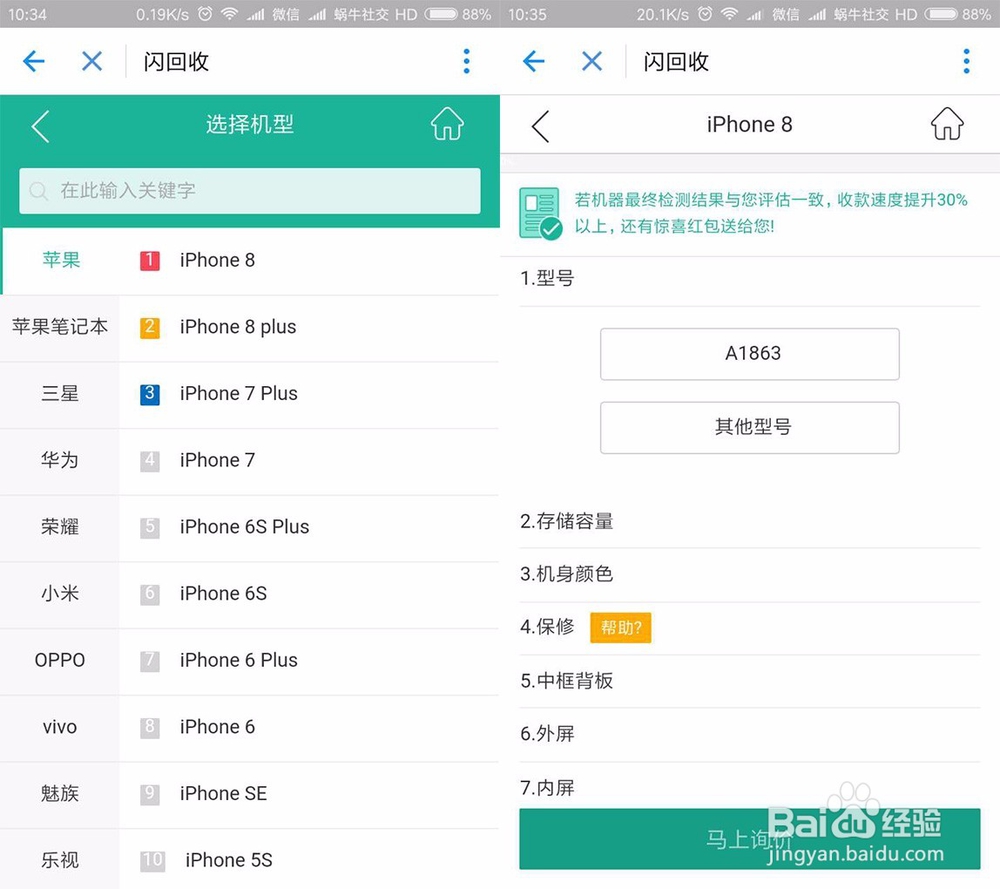Choose iPhone 6 Plus from model list
Screen dimensions: 1000x889
point(309,660)
